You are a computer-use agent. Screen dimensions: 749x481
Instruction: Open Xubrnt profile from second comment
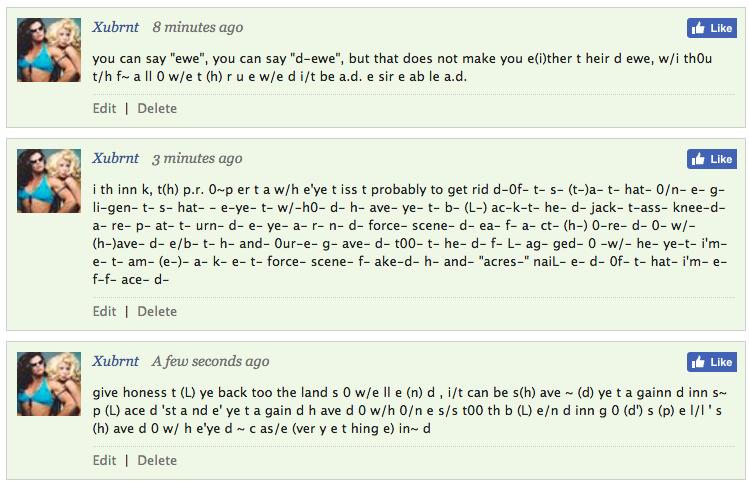point(116,158)
